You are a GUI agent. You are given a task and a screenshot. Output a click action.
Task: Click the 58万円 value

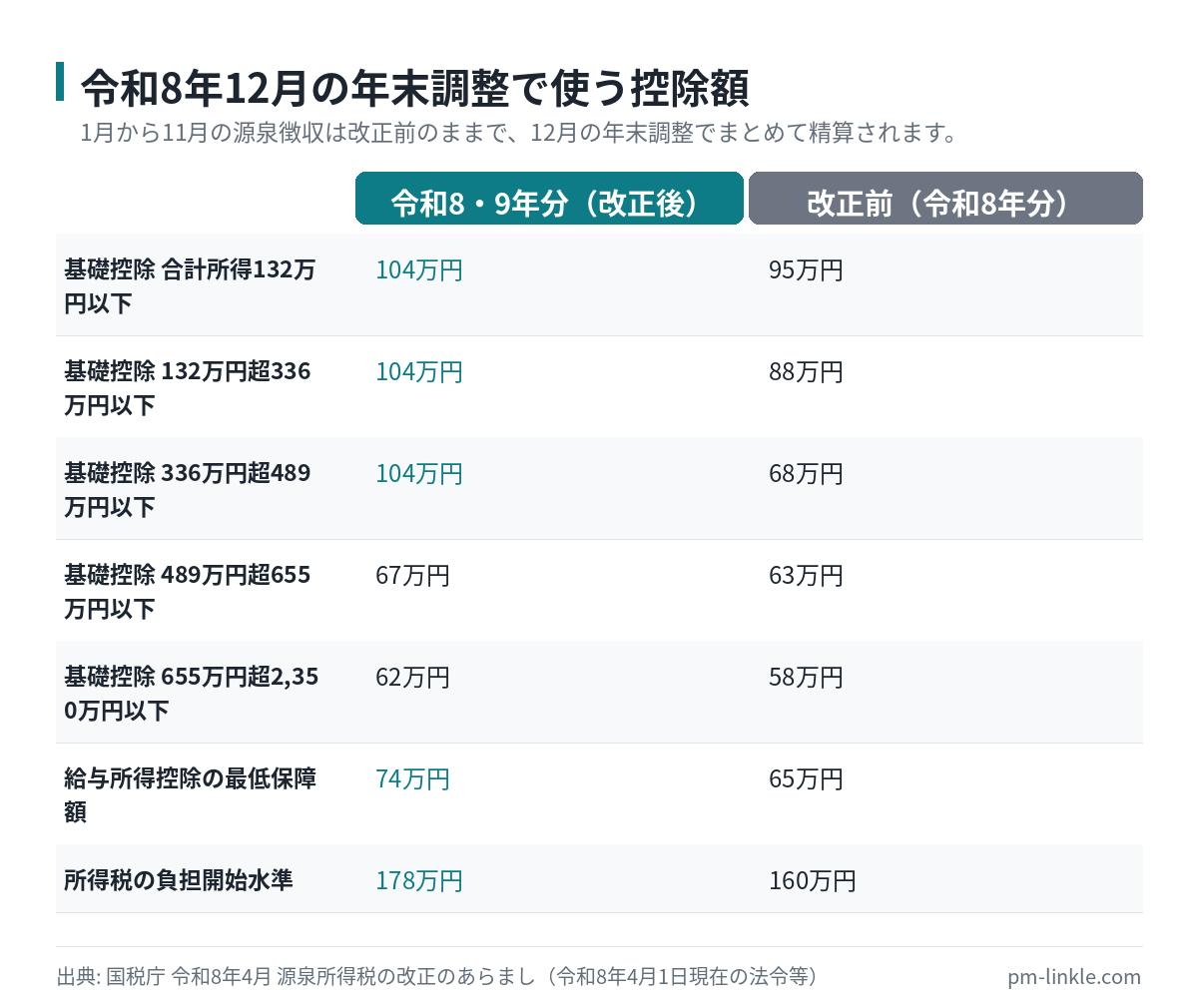click(807, 678)
